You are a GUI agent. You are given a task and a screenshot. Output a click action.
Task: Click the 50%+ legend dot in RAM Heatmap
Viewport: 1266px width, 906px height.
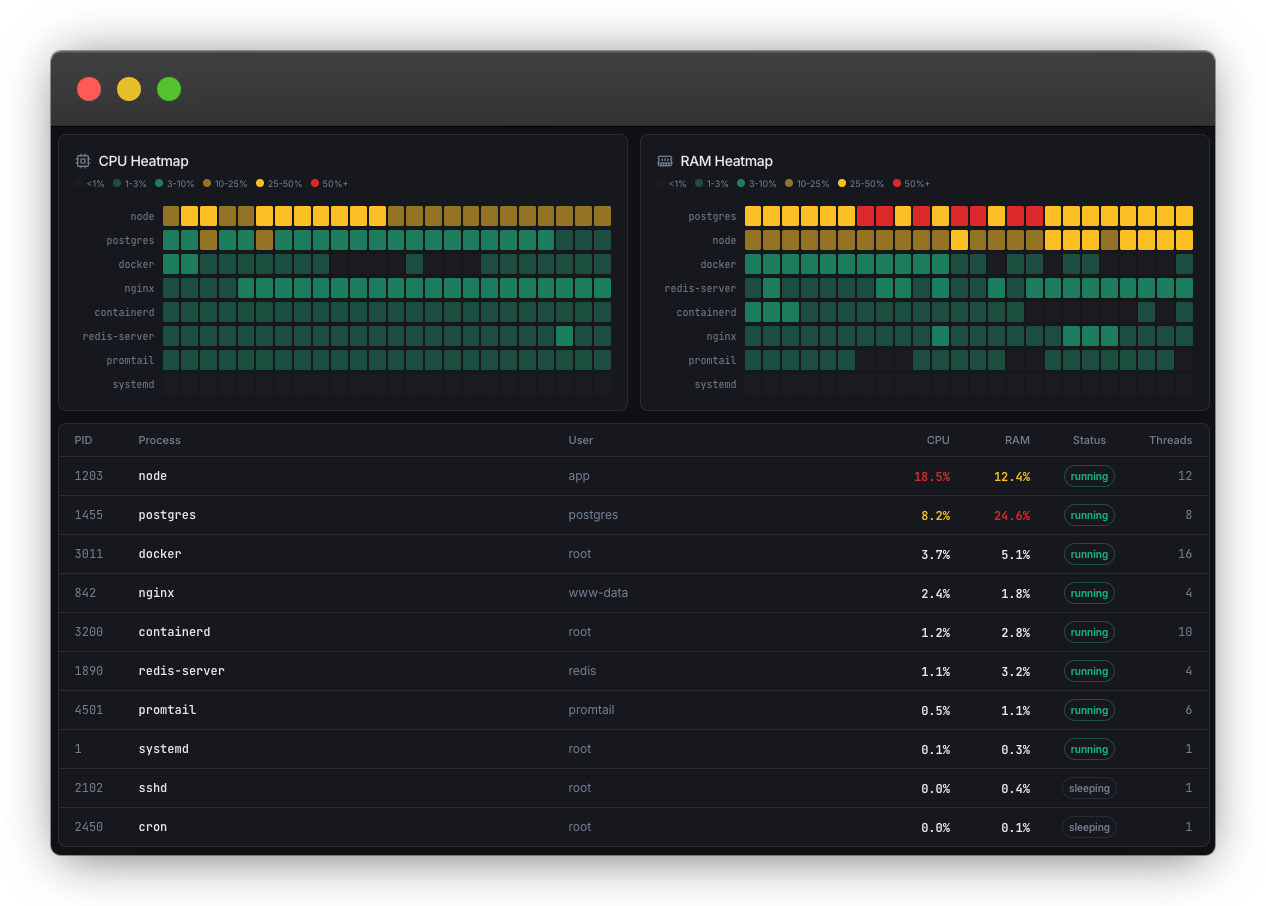tap(897, 183)
